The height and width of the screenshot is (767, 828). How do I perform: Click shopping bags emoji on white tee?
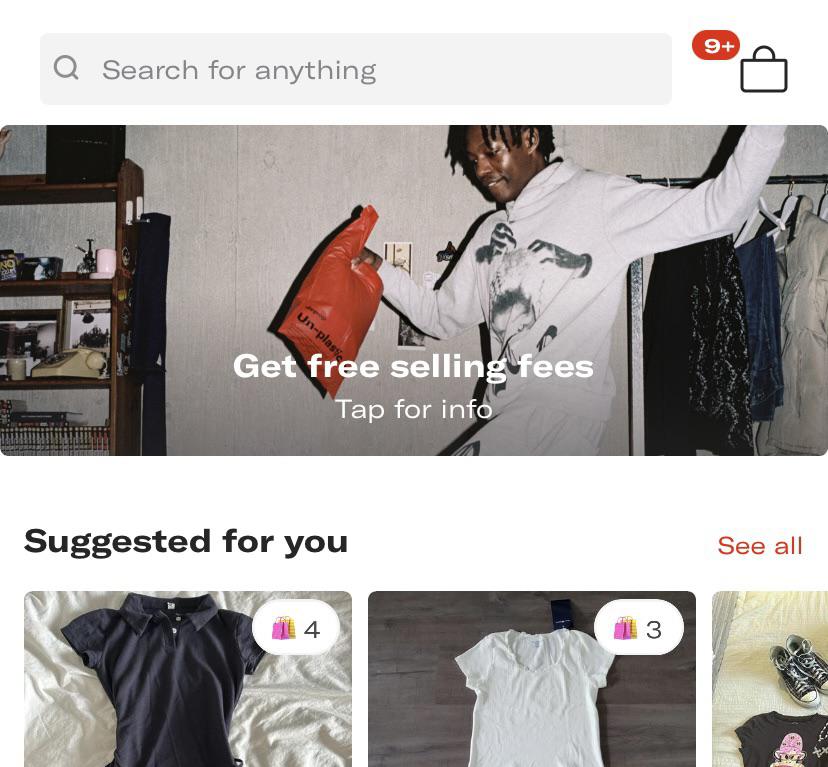click(x=626, y=628)
